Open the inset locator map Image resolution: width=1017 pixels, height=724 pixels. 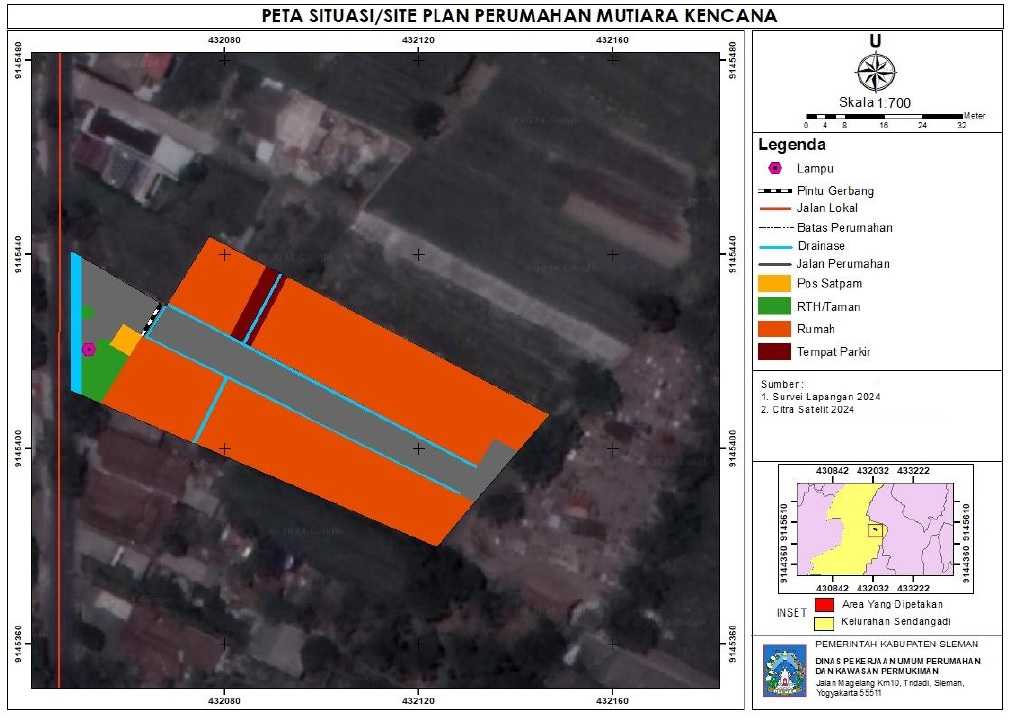coord(876,529)
